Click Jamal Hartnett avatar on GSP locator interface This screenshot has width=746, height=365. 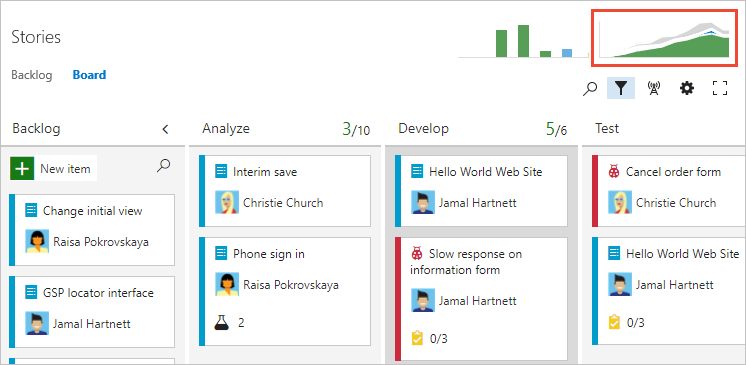pos(37,324)
